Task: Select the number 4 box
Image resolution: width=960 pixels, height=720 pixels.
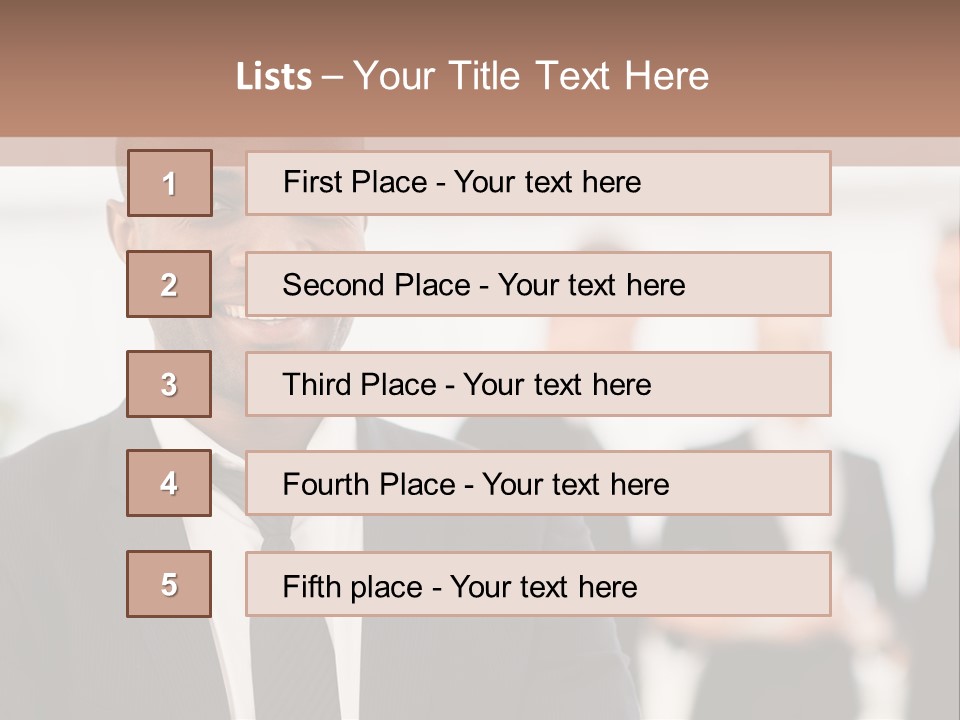Action: point(169,483)
